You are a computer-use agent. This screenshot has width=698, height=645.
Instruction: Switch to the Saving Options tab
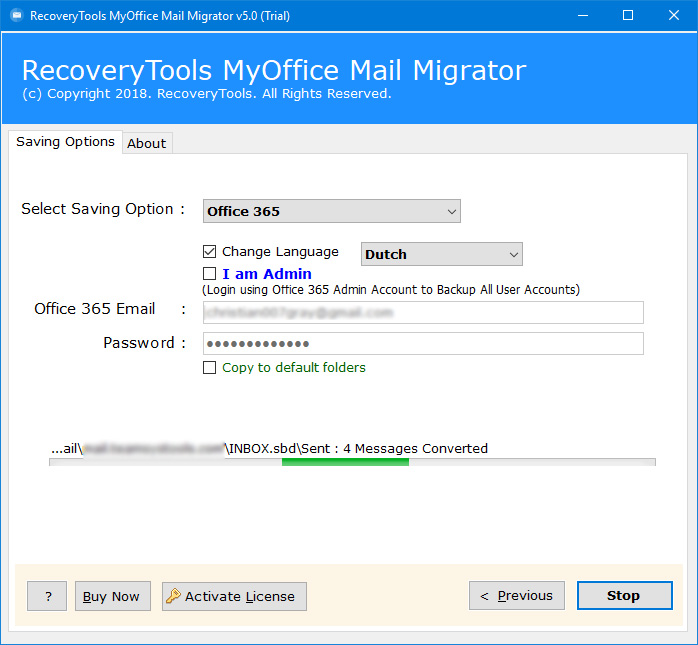[x=65, y=142]
